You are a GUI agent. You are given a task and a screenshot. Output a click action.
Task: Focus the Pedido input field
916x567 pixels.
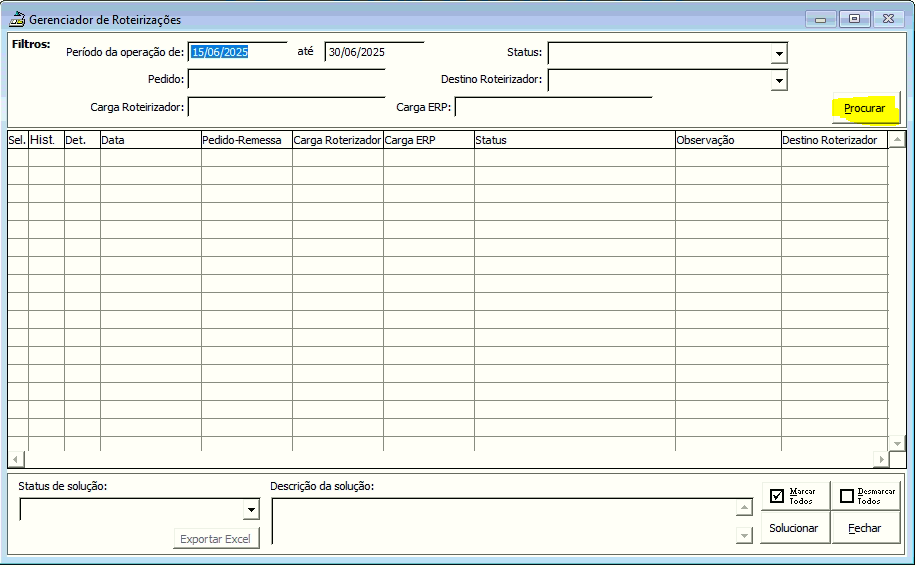pos(286,79)
